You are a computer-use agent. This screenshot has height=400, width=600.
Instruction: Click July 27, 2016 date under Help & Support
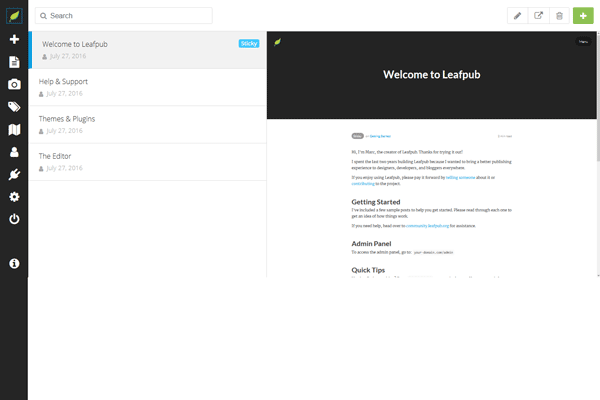pyautogui.click(x=64, y=93)
